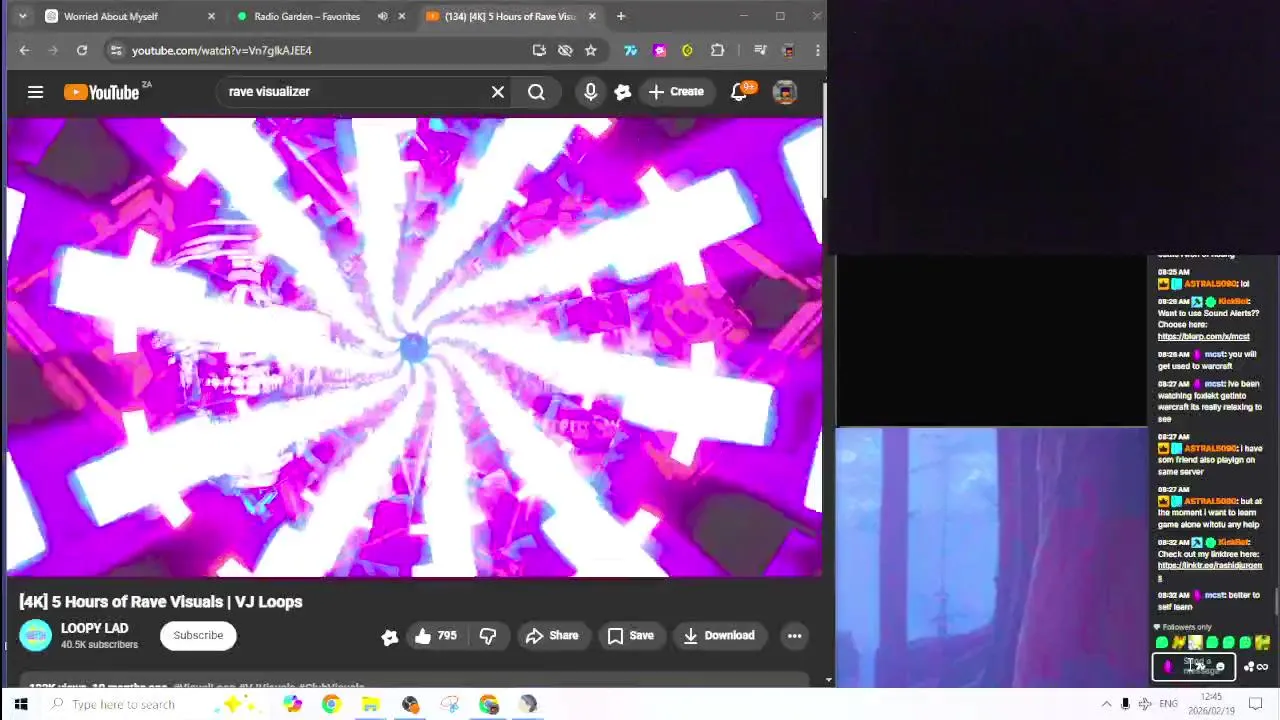This screenshot has width=1280, height=720.
Task: Open the pink square browser extension
Action: click(x=660, y=50)
